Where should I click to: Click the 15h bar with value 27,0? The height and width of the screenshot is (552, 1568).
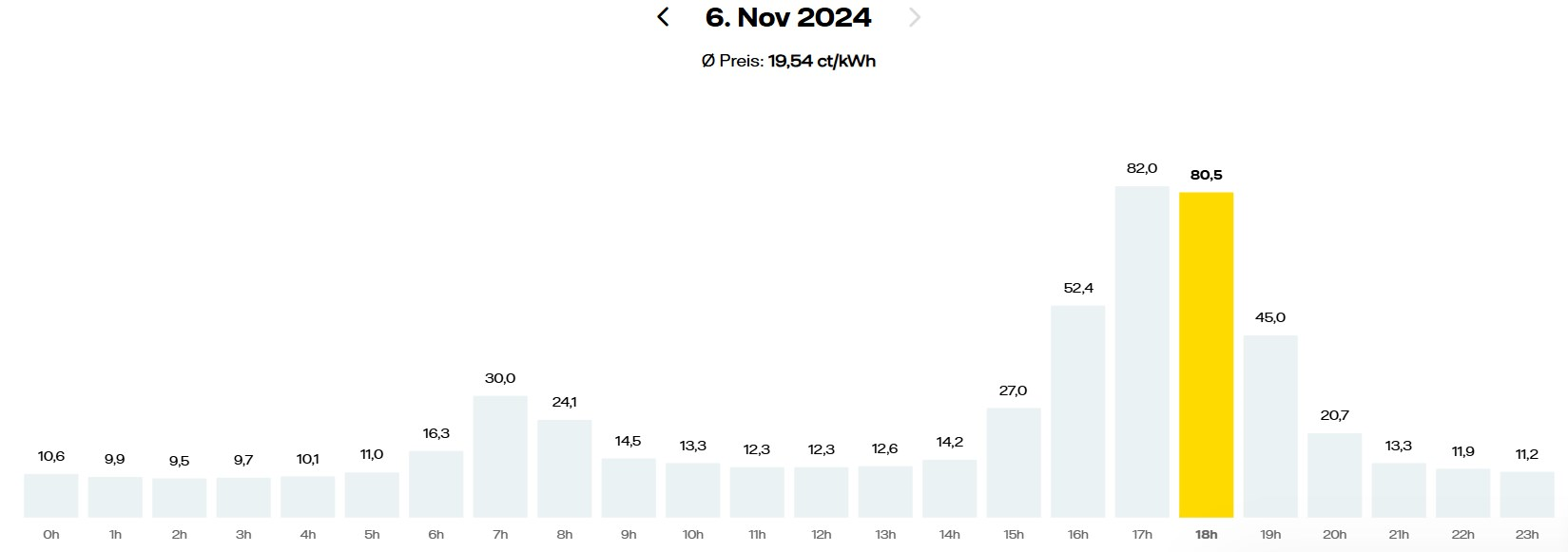pos(1014,463)
